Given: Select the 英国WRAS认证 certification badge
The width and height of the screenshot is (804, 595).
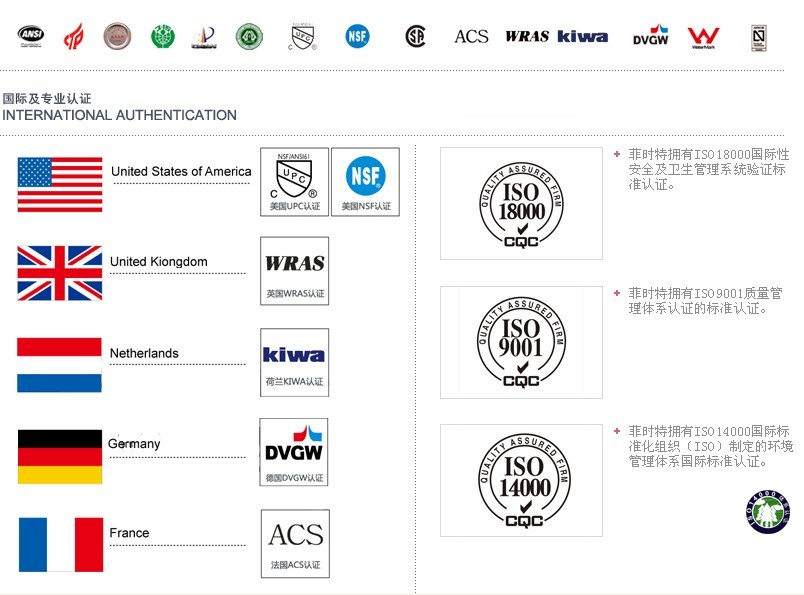Looking at the screenshot, I should pos(294,270).
